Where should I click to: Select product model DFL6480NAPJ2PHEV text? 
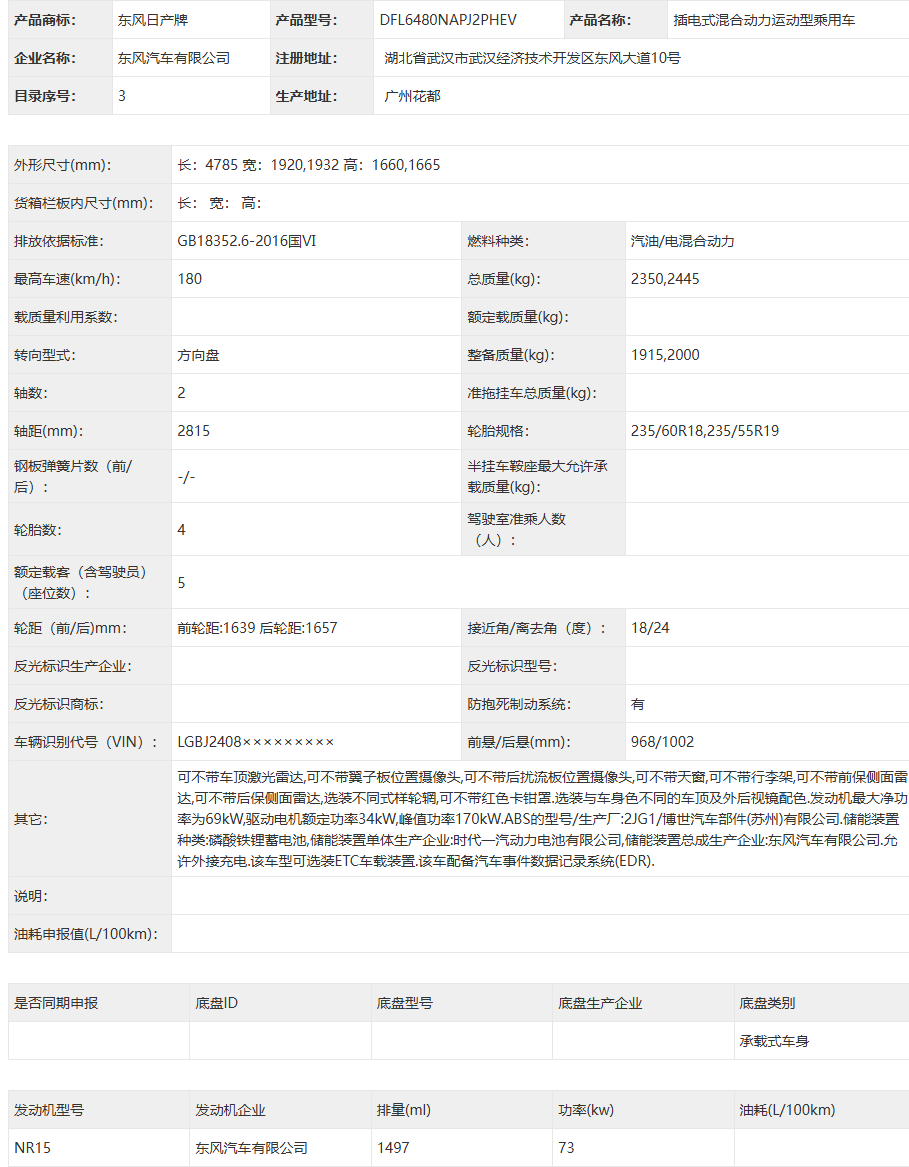[447, 20]
